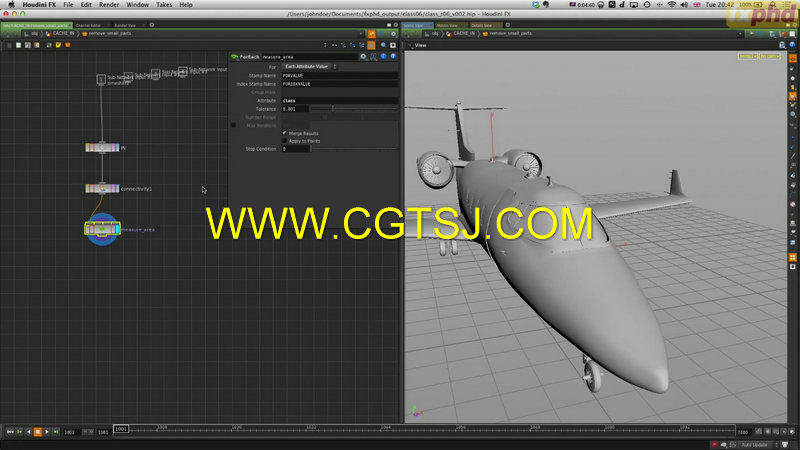Click the timeline frame marker 1001
The width and height of the screenshot is (800, 450).
click(121, 429)
